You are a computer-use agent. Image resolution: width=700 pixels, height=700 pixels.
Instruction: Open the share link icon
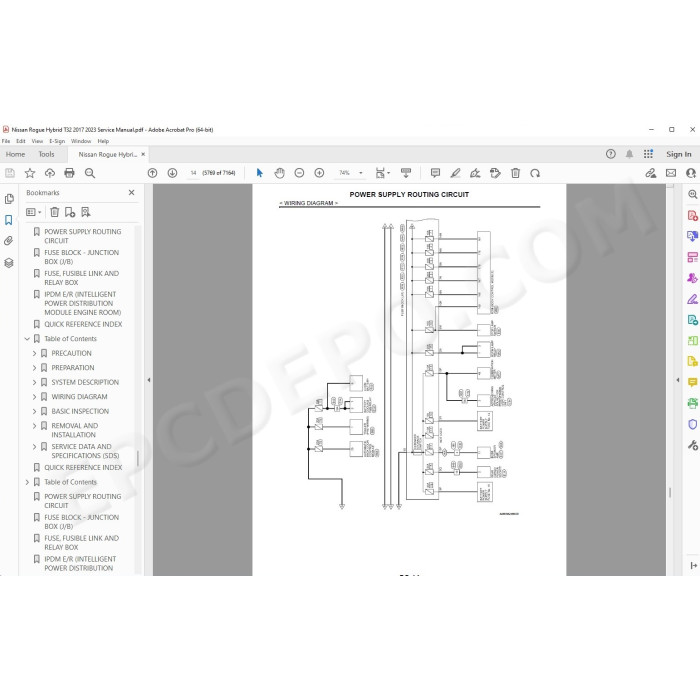click(x=651, y=173)
